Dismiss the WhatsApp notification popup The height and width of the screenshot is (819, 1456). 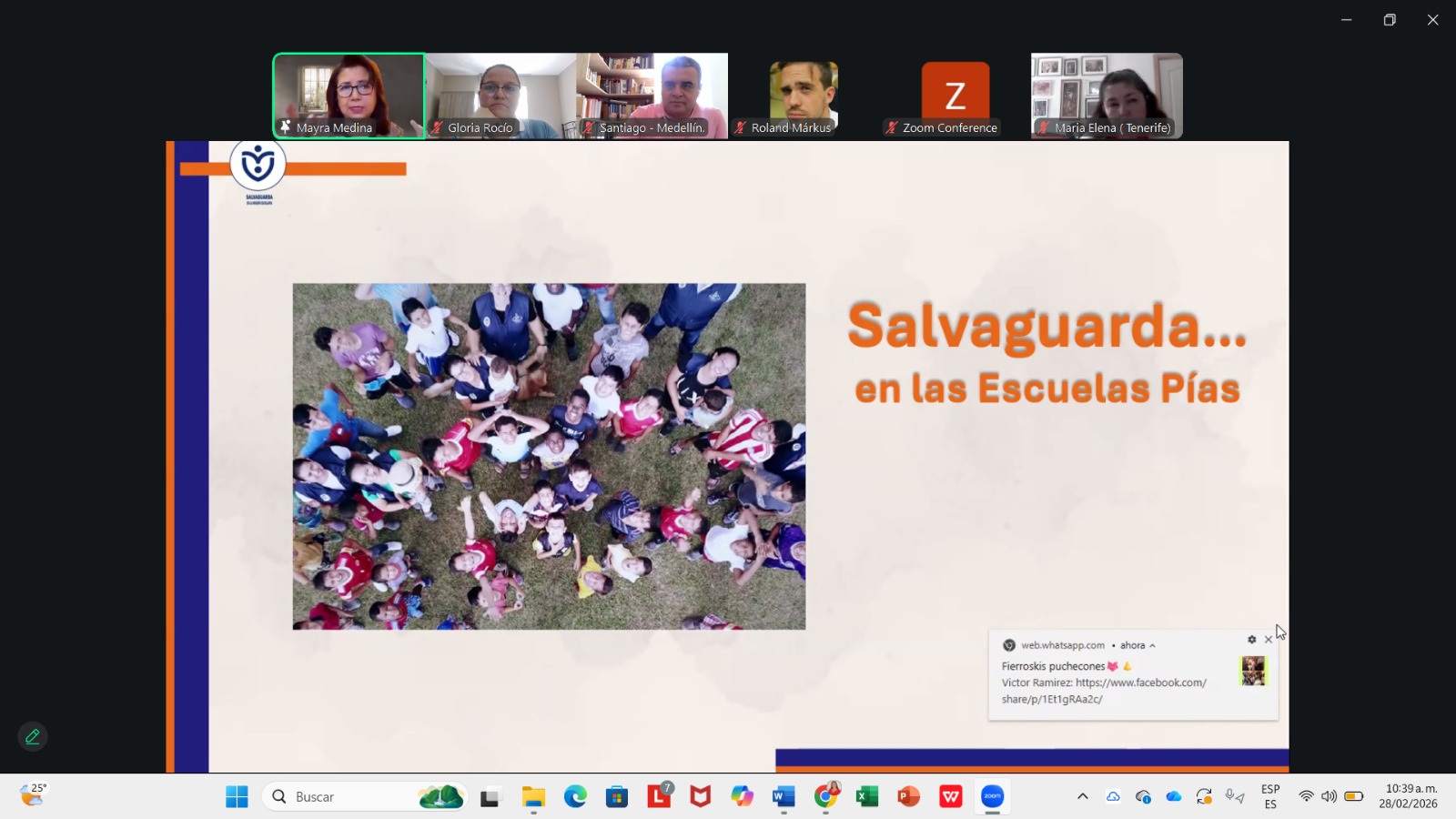pyautogui.click(x=1269, y=640)
